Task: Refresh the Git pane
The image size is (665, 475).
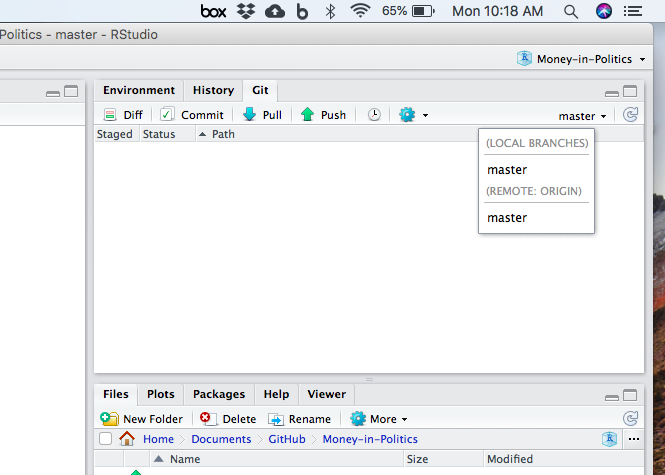Action: tap(630, 115)
